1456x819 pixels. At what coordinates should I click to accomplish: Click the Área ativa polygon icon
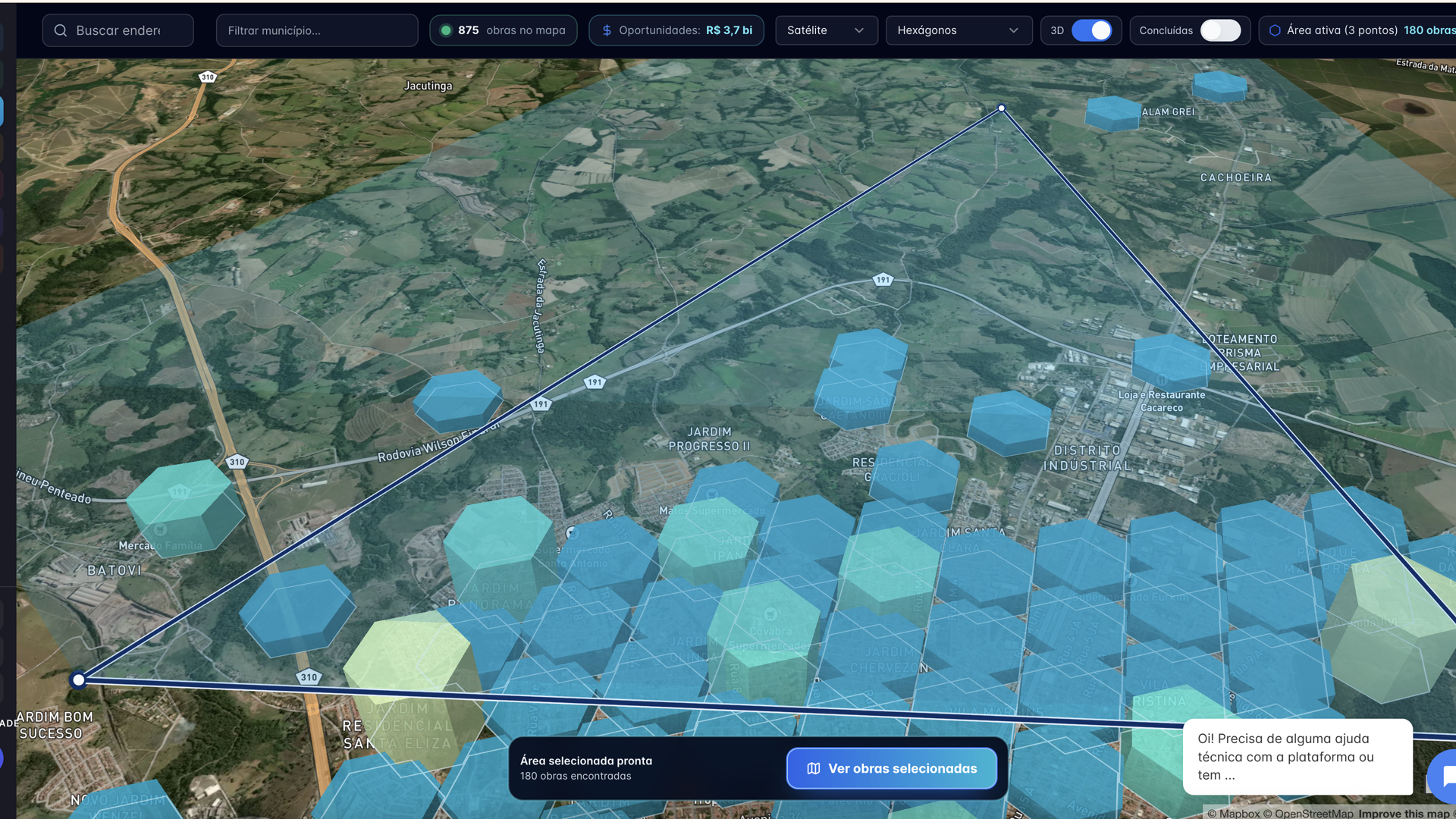(x=1275, y=30)
